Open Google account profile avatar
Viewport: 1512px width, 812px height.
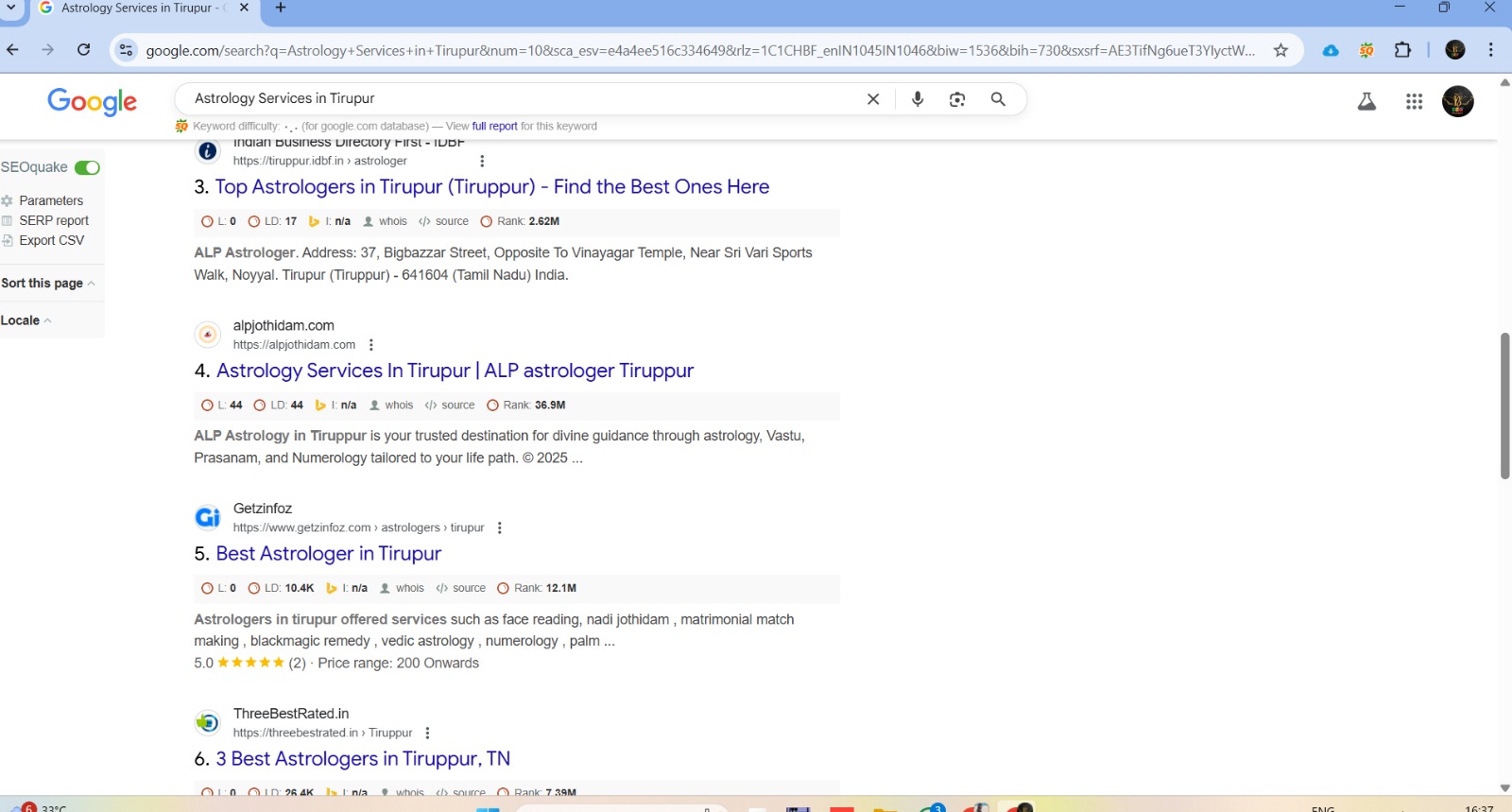pyautogui.click(x=1457, y=101)
